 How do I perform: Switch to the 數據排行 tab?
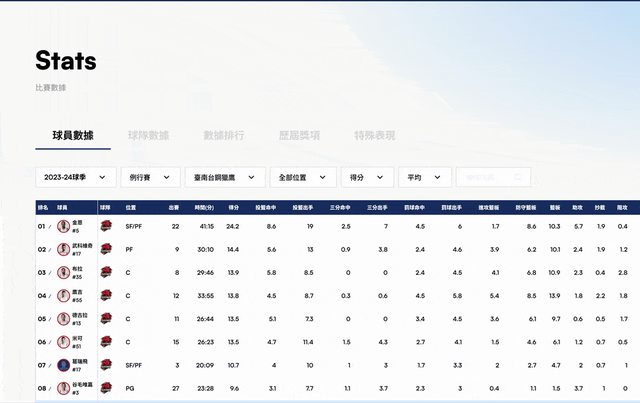pos(224,135)
